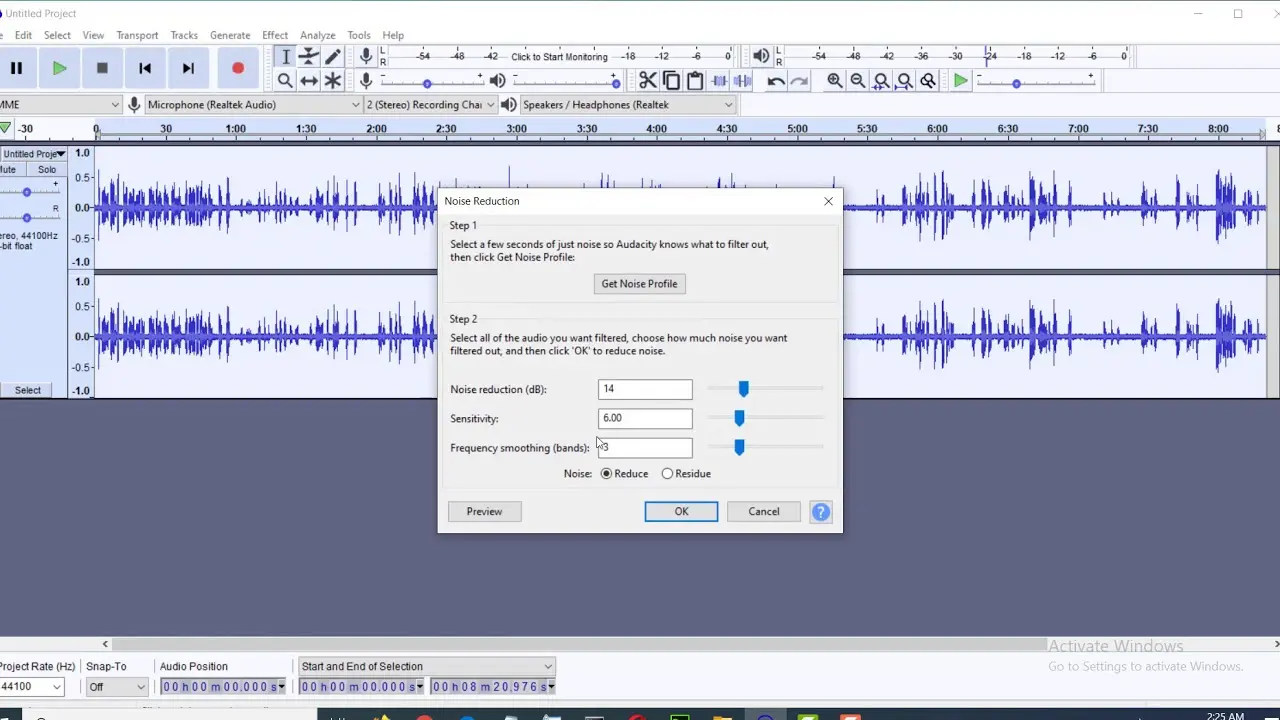This screenshot has height=720, width=1280.
Task: Open the Start and End of Selection dropdown
Action: [x=426, y=667]
